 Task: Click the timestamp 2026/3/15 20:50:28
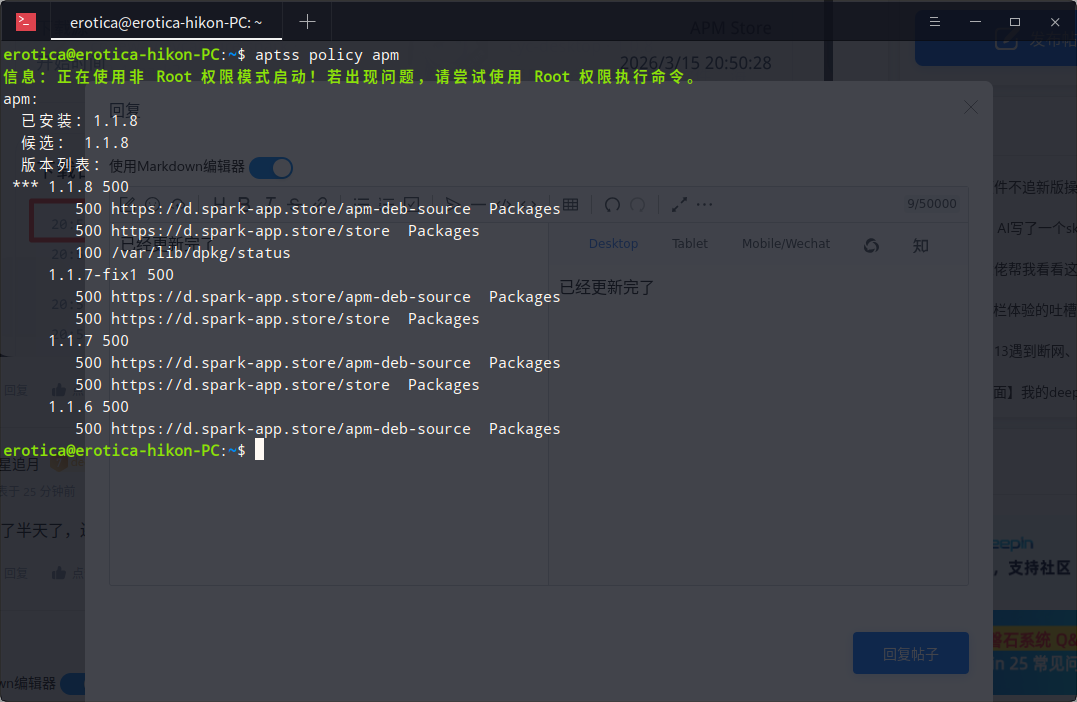click(696, 63)
